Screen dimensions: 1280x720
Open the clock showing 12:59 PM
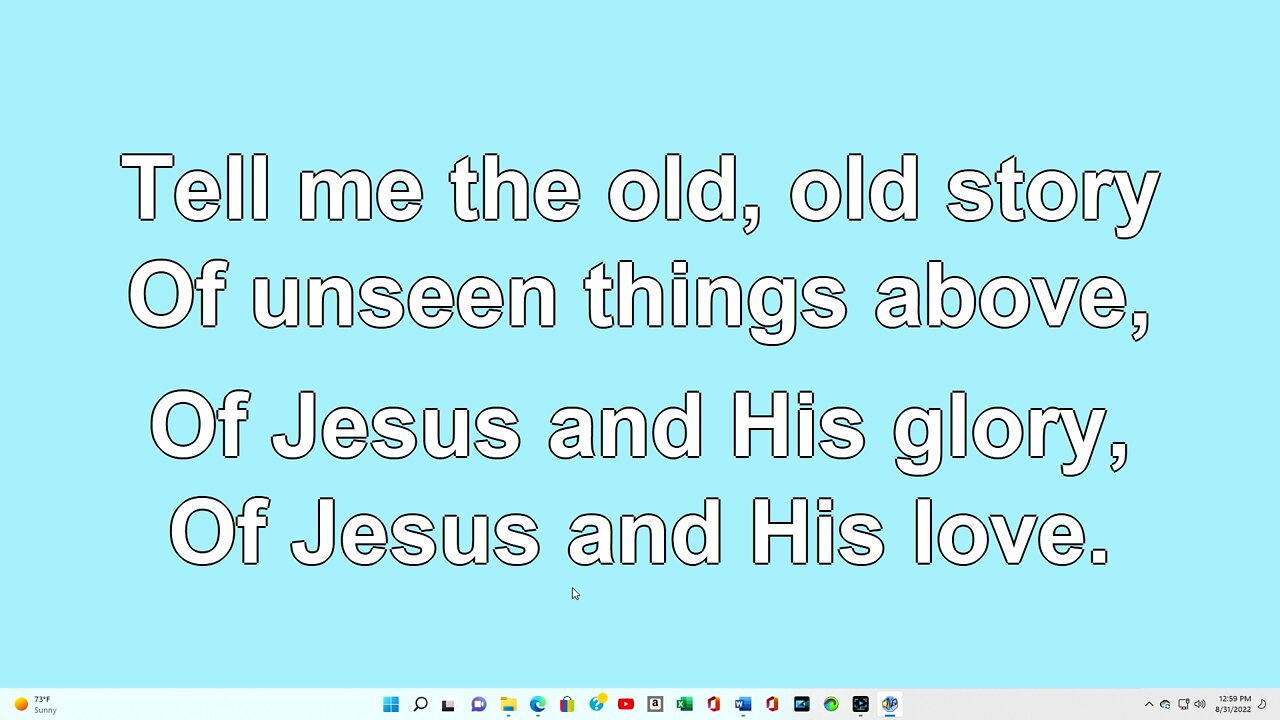click(1234, 704)
